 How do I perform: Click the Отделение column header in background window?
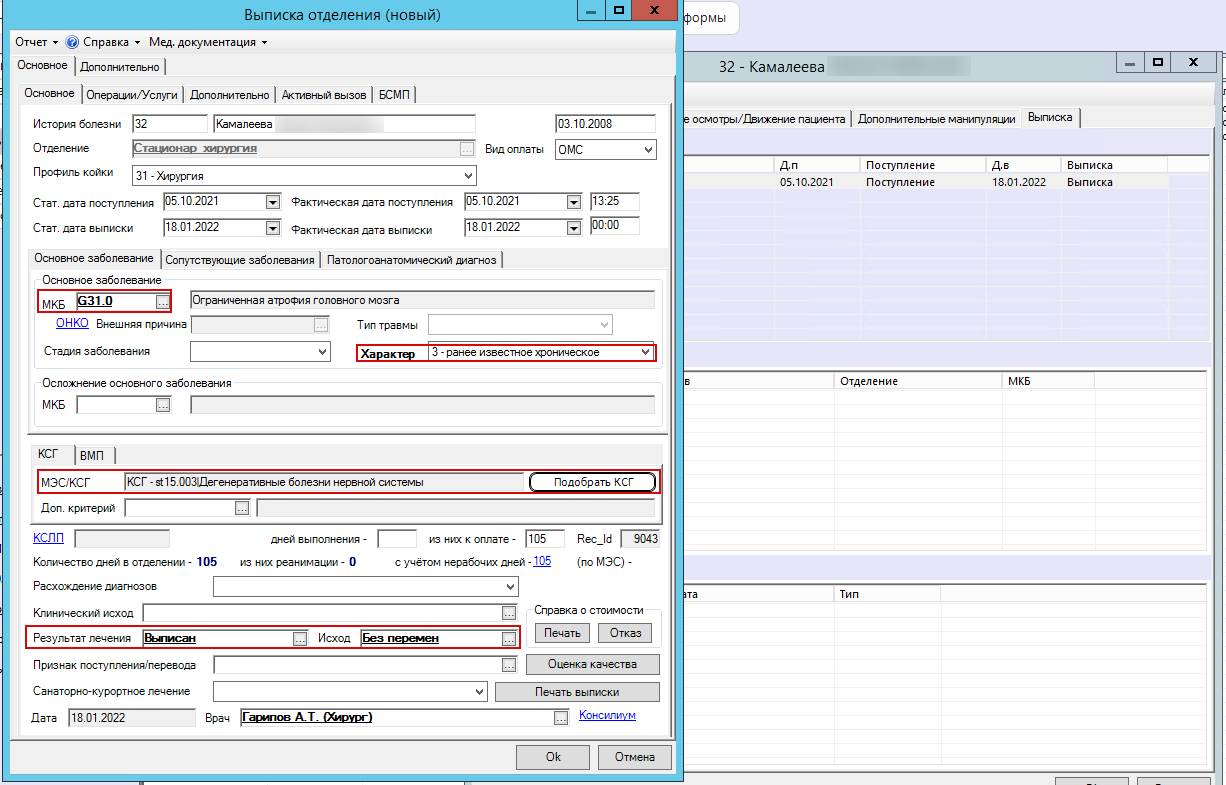(917, 381)
